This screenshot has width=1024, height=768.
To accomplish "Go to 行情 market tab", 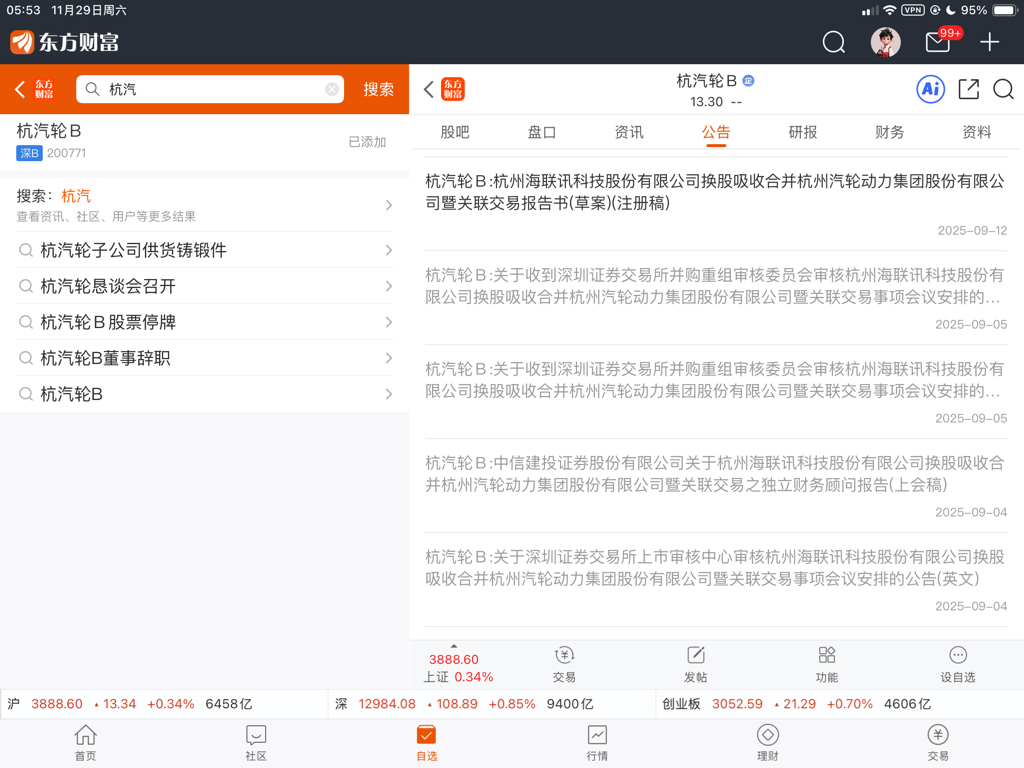I will point(597,743).
